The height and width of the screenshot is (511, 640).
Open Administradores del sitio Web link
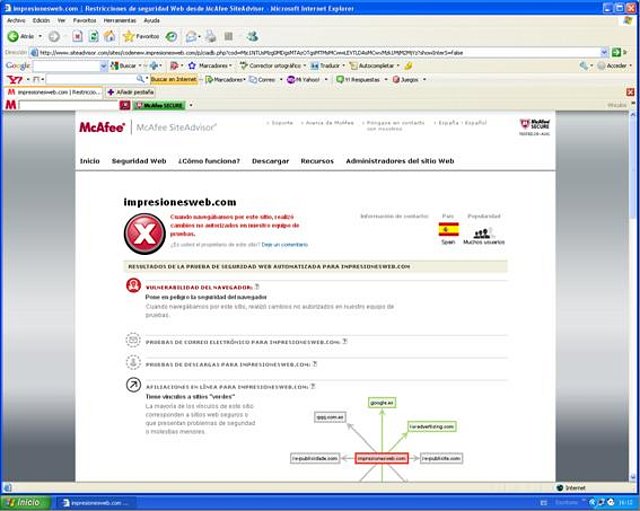(400, 161)
